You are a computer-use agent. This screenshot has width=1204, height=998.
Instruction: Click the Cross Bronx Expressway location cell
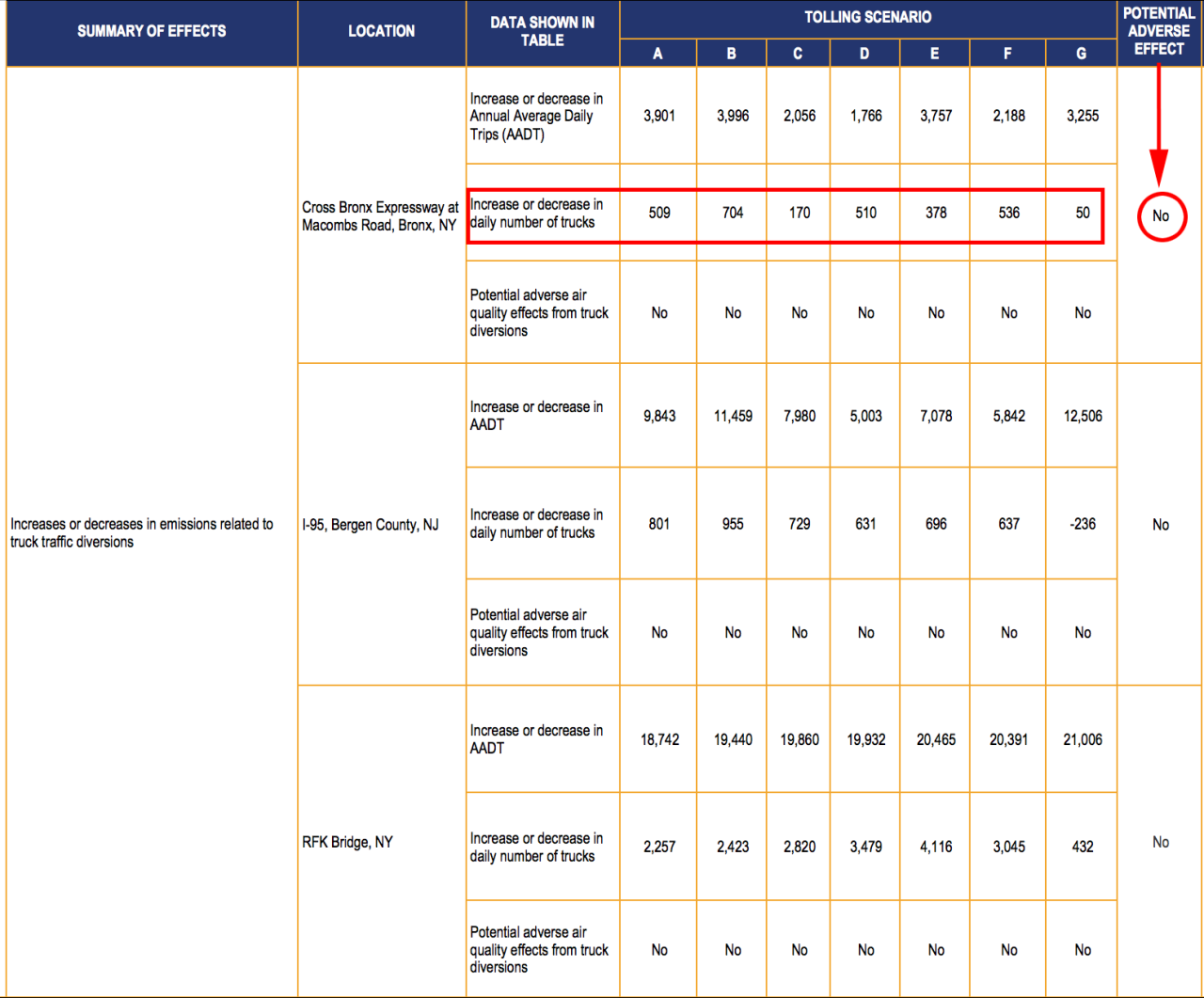pyautogui.click(x=381, y=215)
